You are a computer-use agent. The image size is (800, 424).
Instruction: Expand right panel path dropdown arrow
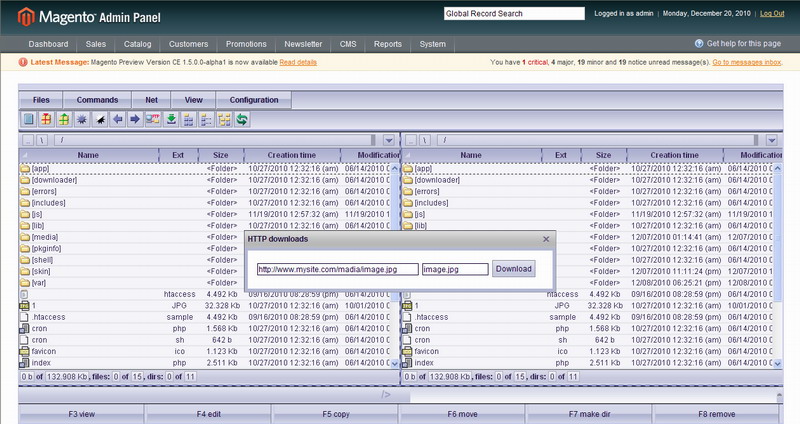(771, 140)
